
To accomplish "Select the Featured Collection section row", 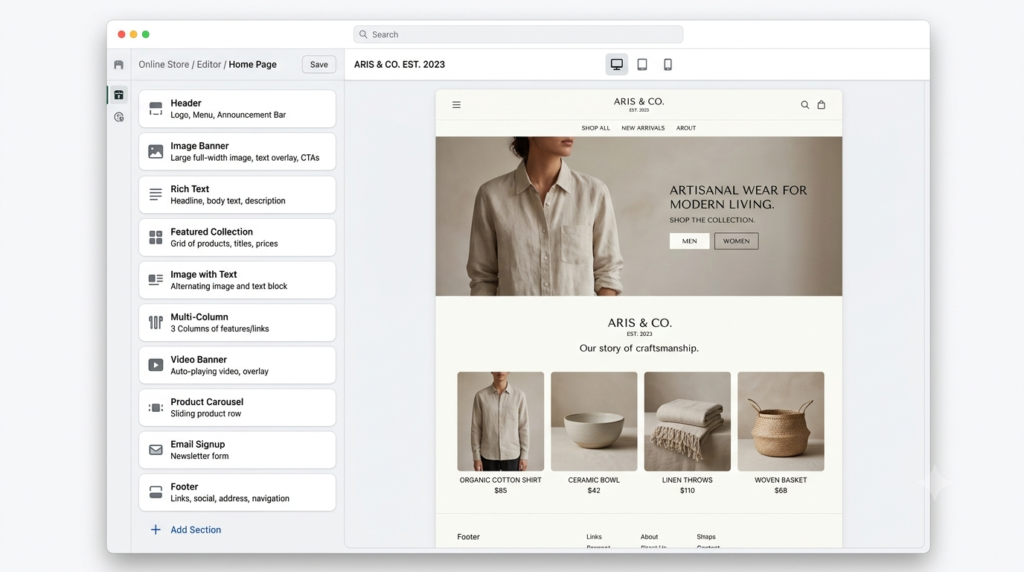I will (x=237, y=237).
